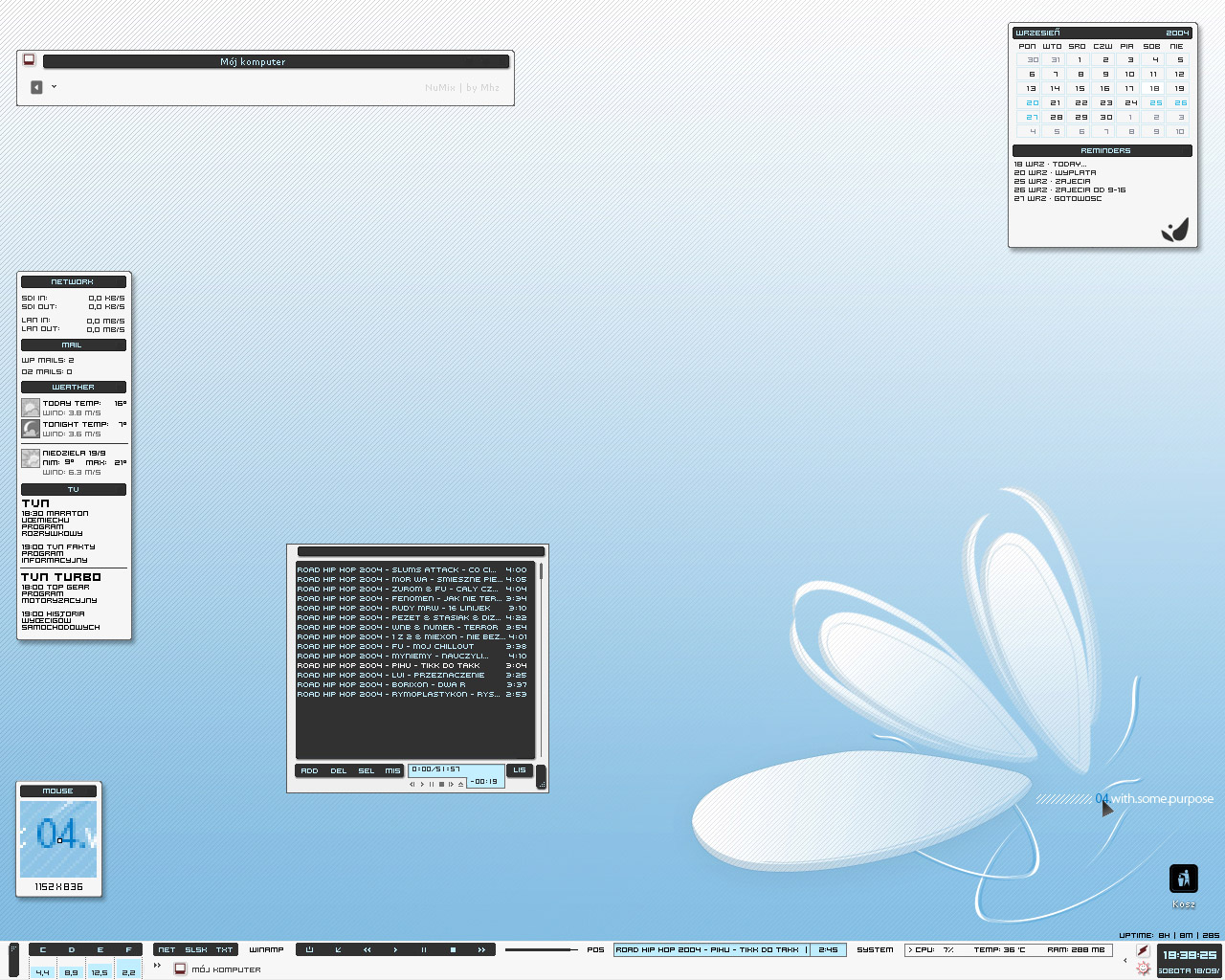Click the DEL button in playlist
Image resolution: width=1225 pixels, height=980 pixels.
tap(339, 770)
